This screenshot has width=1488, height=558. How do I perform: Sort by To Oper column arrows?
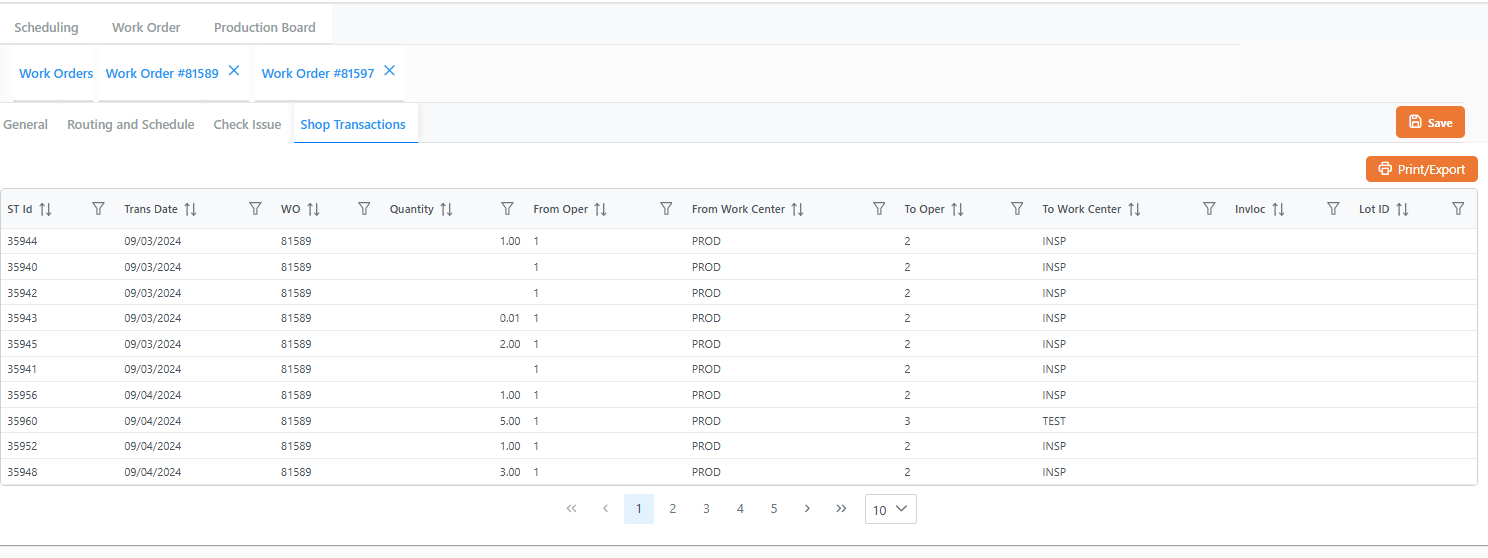click(957, 209)
